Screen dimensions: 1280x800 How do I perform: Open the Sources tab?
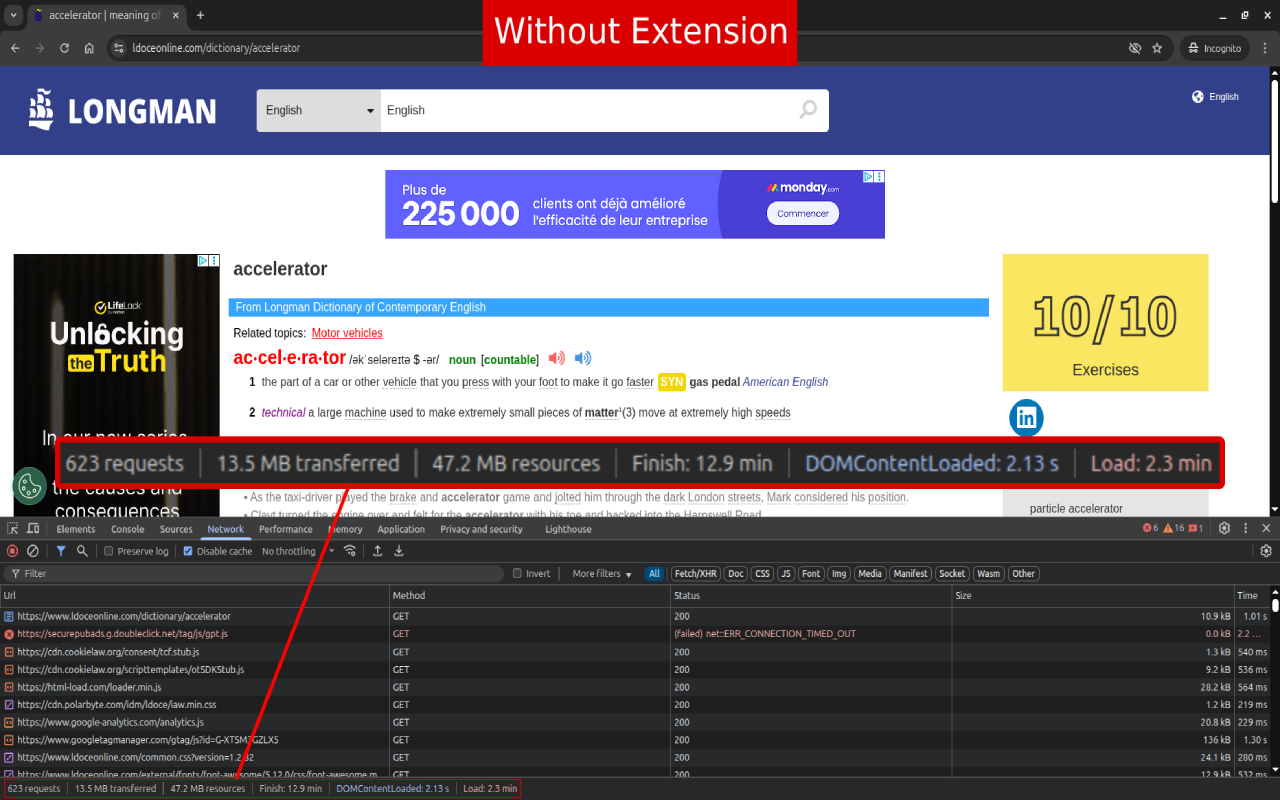click(x=176, y=529)
